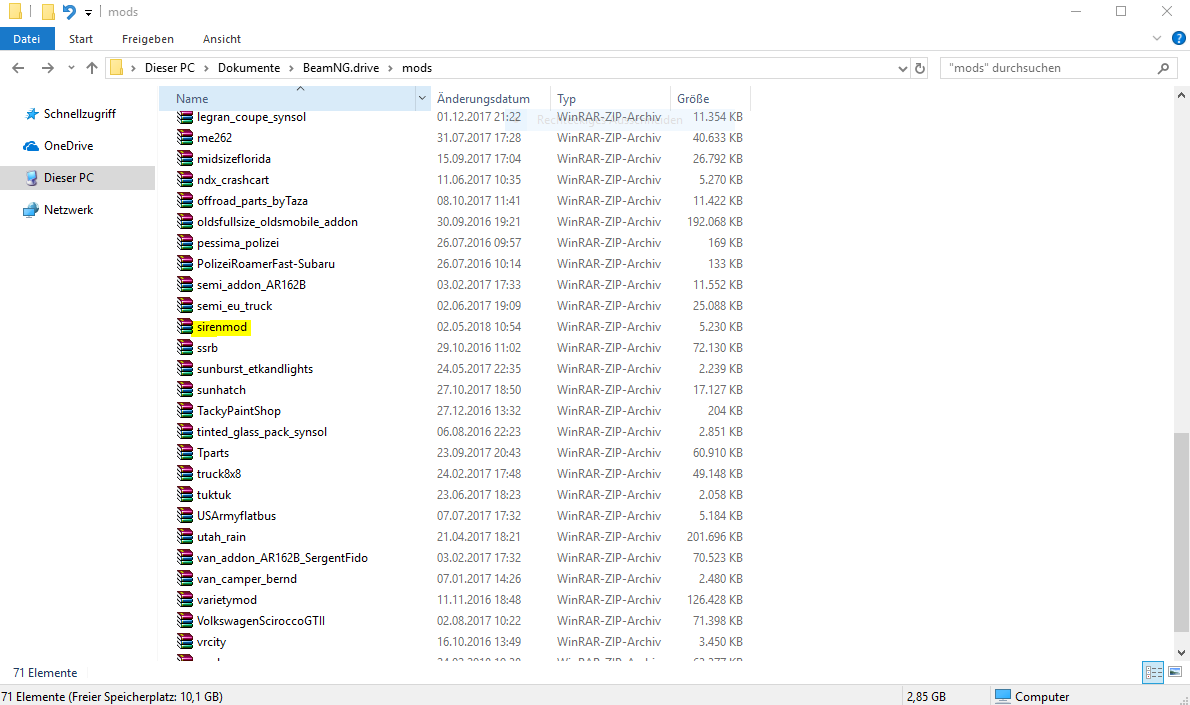Click the OneDrive cloud icon
This screenshot has height=705, width=1190.
tap(31, 146)
